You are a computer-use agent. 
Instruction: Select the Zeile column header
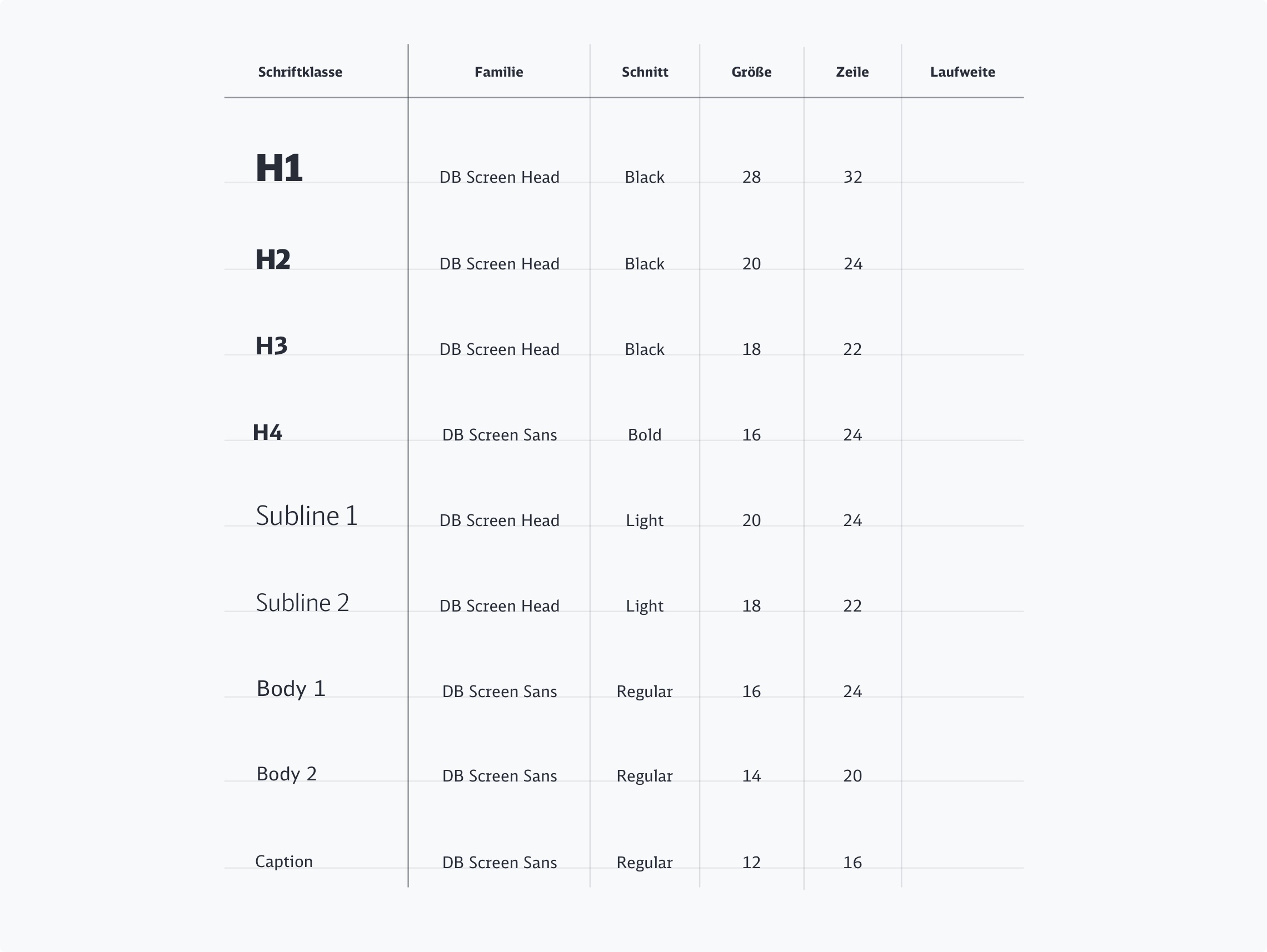[852, 72]
